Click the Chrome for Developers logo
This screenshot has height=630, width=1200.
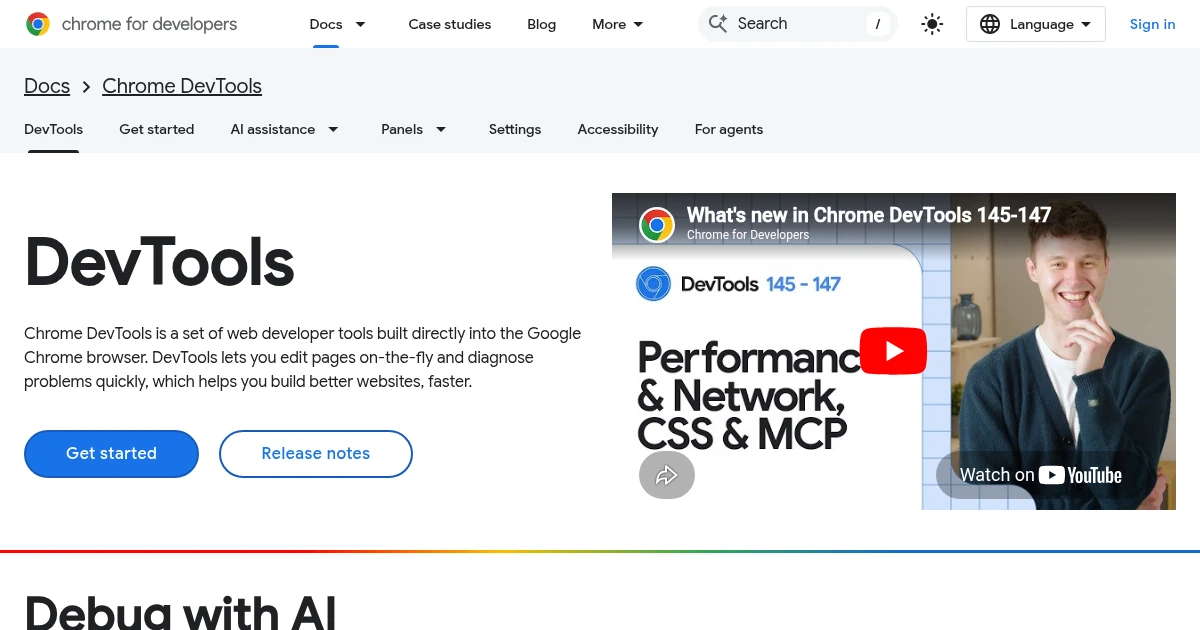coord(132,24)
